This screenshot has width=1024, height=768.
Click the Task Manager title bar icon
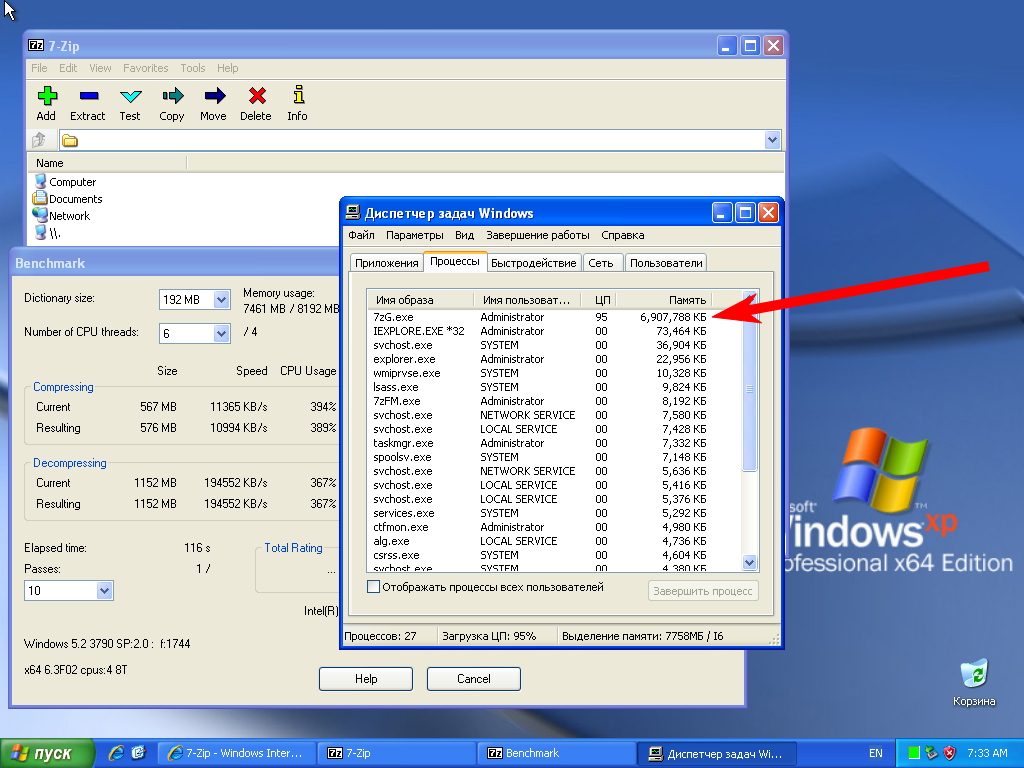coord(353,213)
